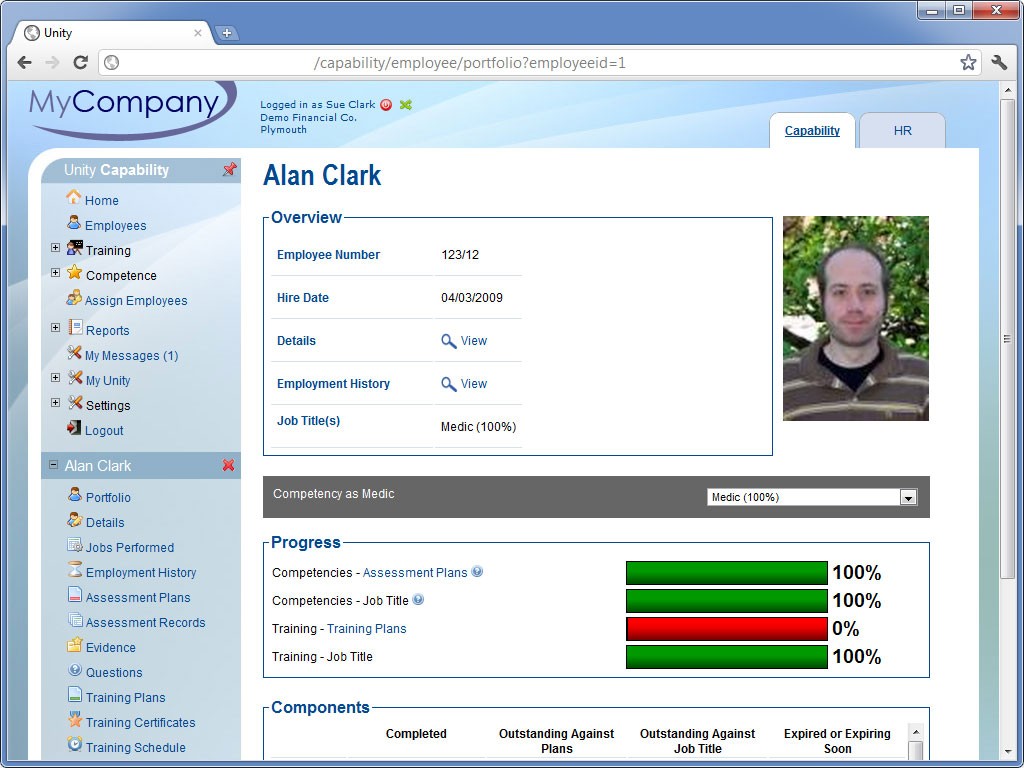Viewport: 1024px width, 768px height.
Task: Bookmark page with the star icon
Action: tap(968, 63)
